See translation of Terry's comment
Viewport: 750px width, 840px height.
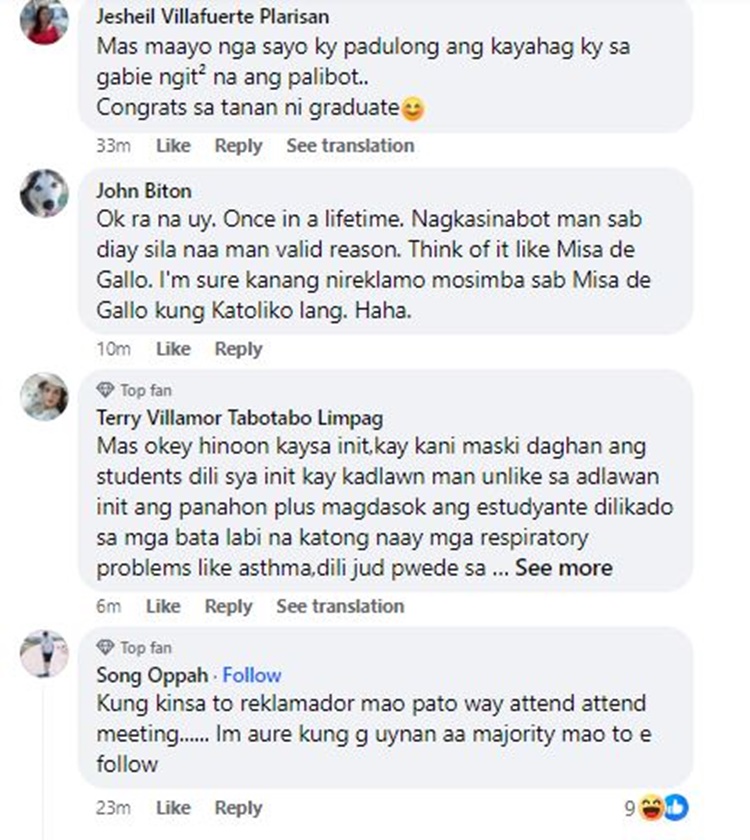click(x=340, y=606)
